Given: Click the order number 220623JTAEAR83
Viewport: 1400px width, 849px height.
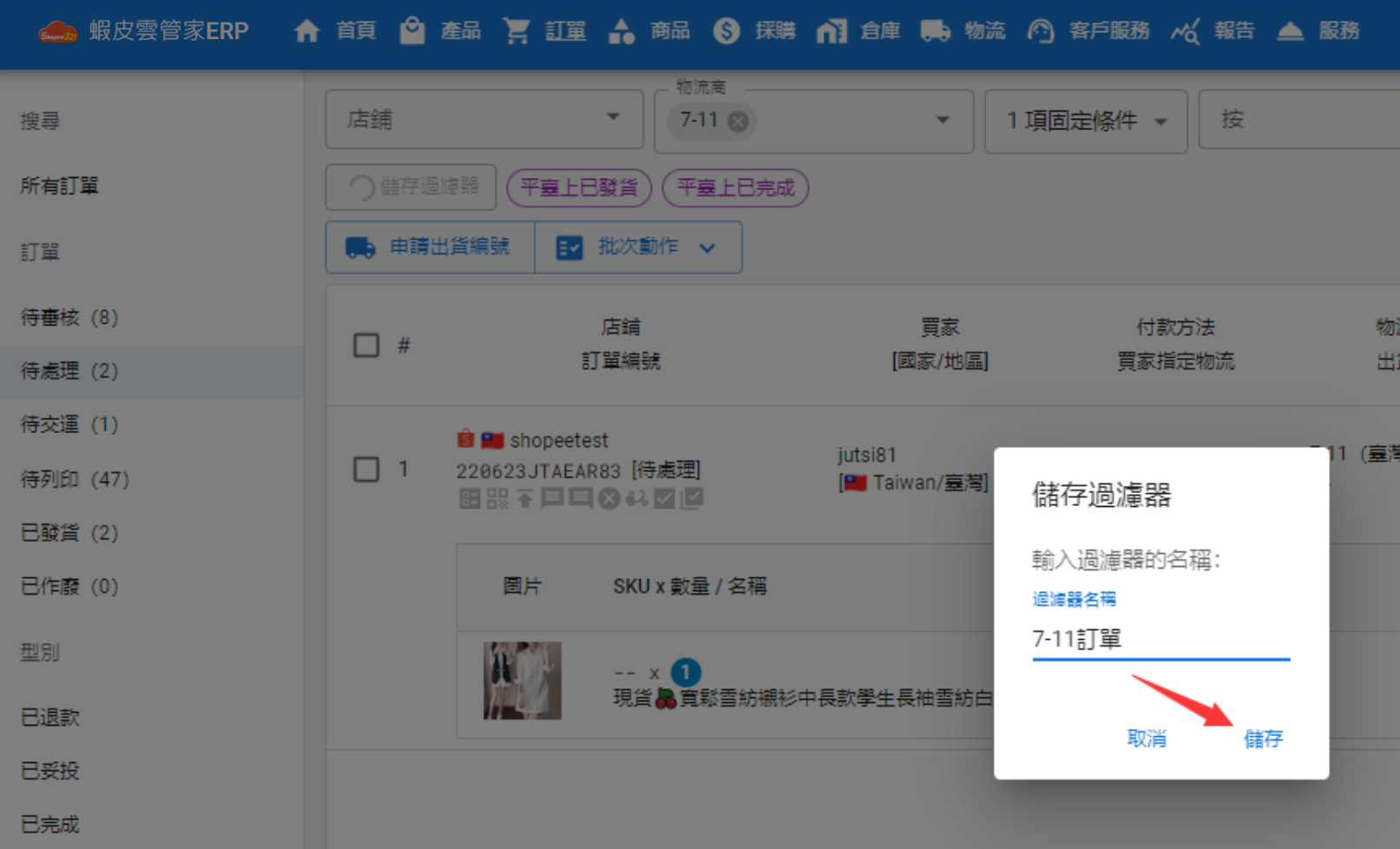Looking at the screenshot, I should tap(539, 471).
